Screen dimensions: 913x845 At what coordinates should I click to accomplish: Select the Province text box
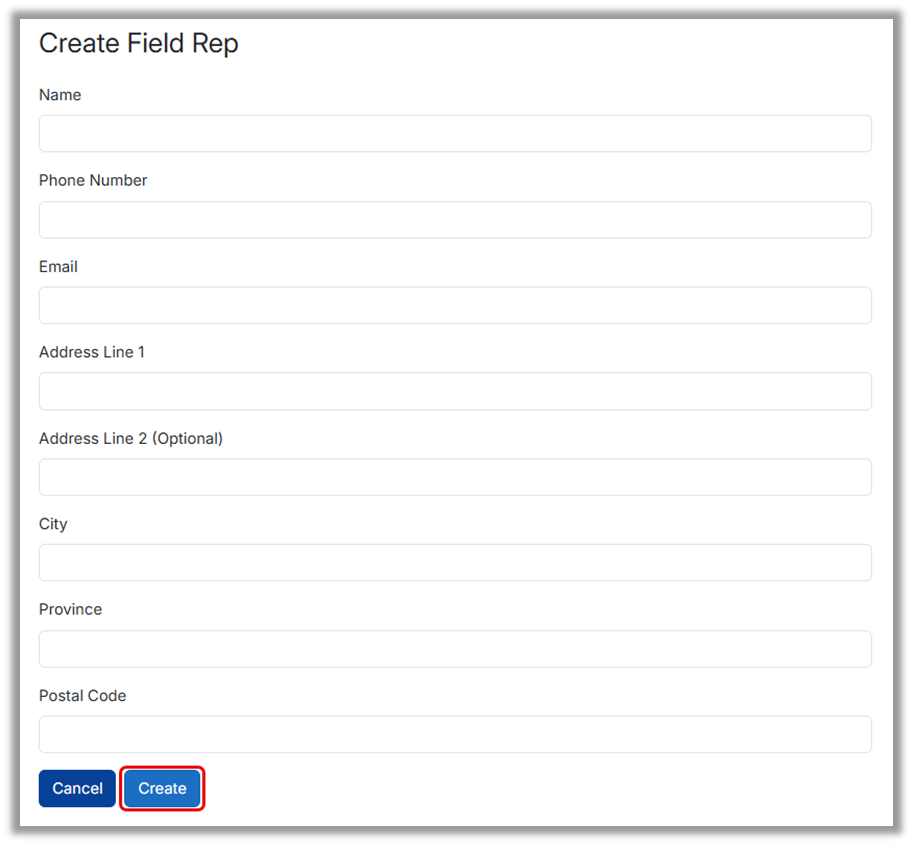[455, 648]
